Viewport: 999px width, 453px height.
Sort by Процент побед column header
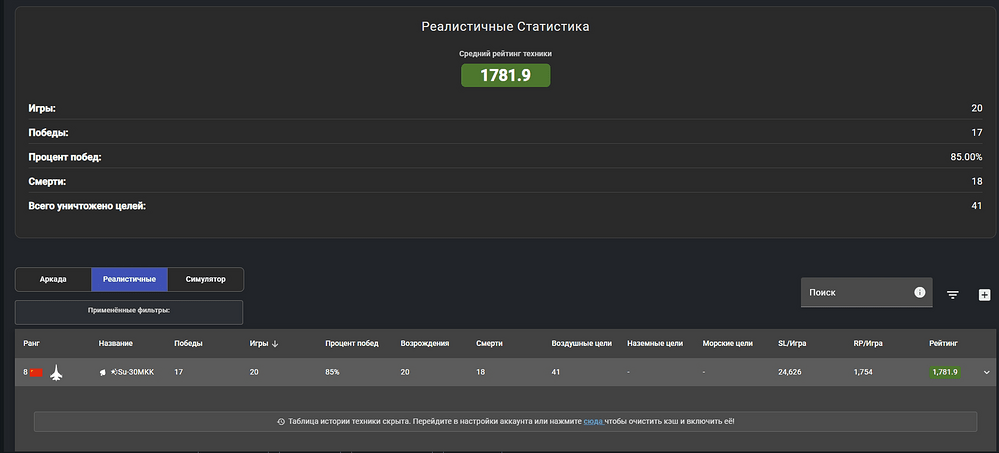351,343
